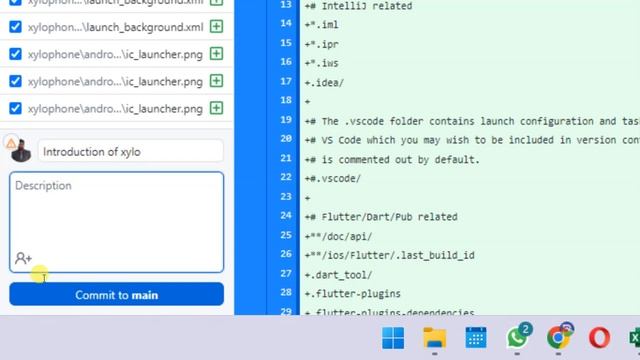Screen dimensions: 640x360
Task: Click the diff line "+# IntelliJ related"
Action: click(x=358, y=6)
